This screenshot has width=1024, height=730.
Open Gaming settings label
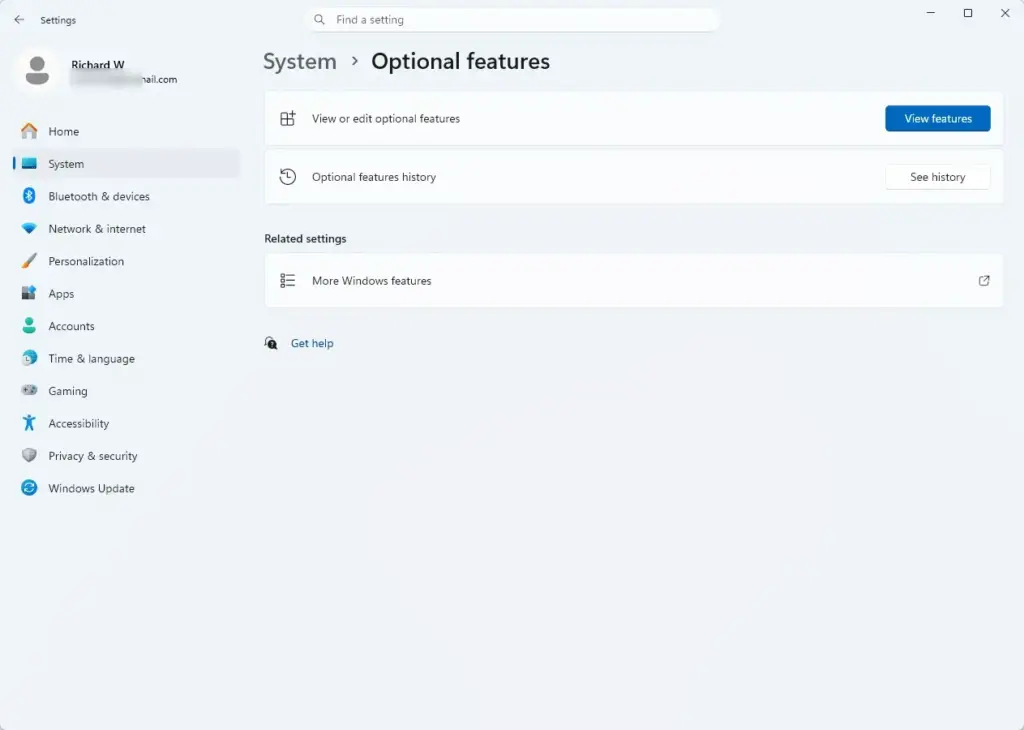(x=68, y=391)
